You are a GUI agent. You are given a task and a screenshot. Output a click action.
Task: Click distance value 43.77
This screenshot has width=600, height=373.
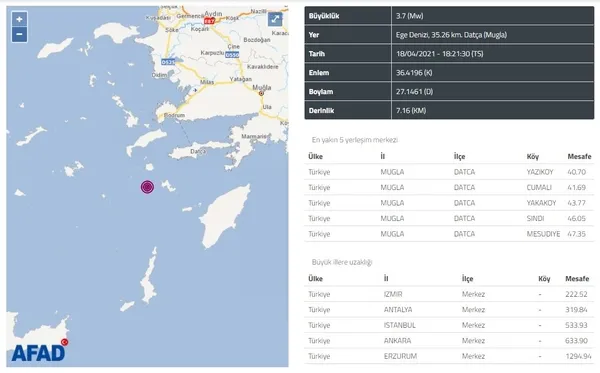(576, 203)
